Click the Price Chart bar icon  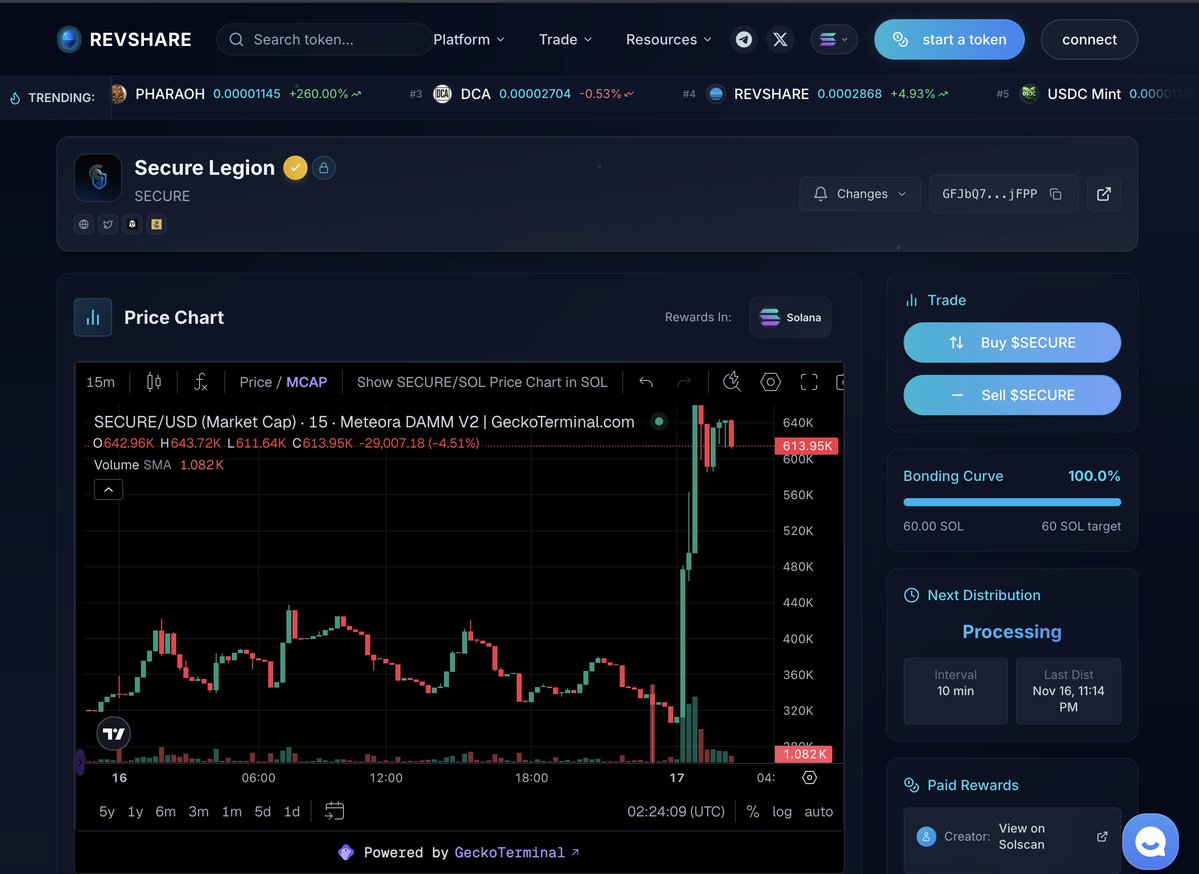coord(93,317)
